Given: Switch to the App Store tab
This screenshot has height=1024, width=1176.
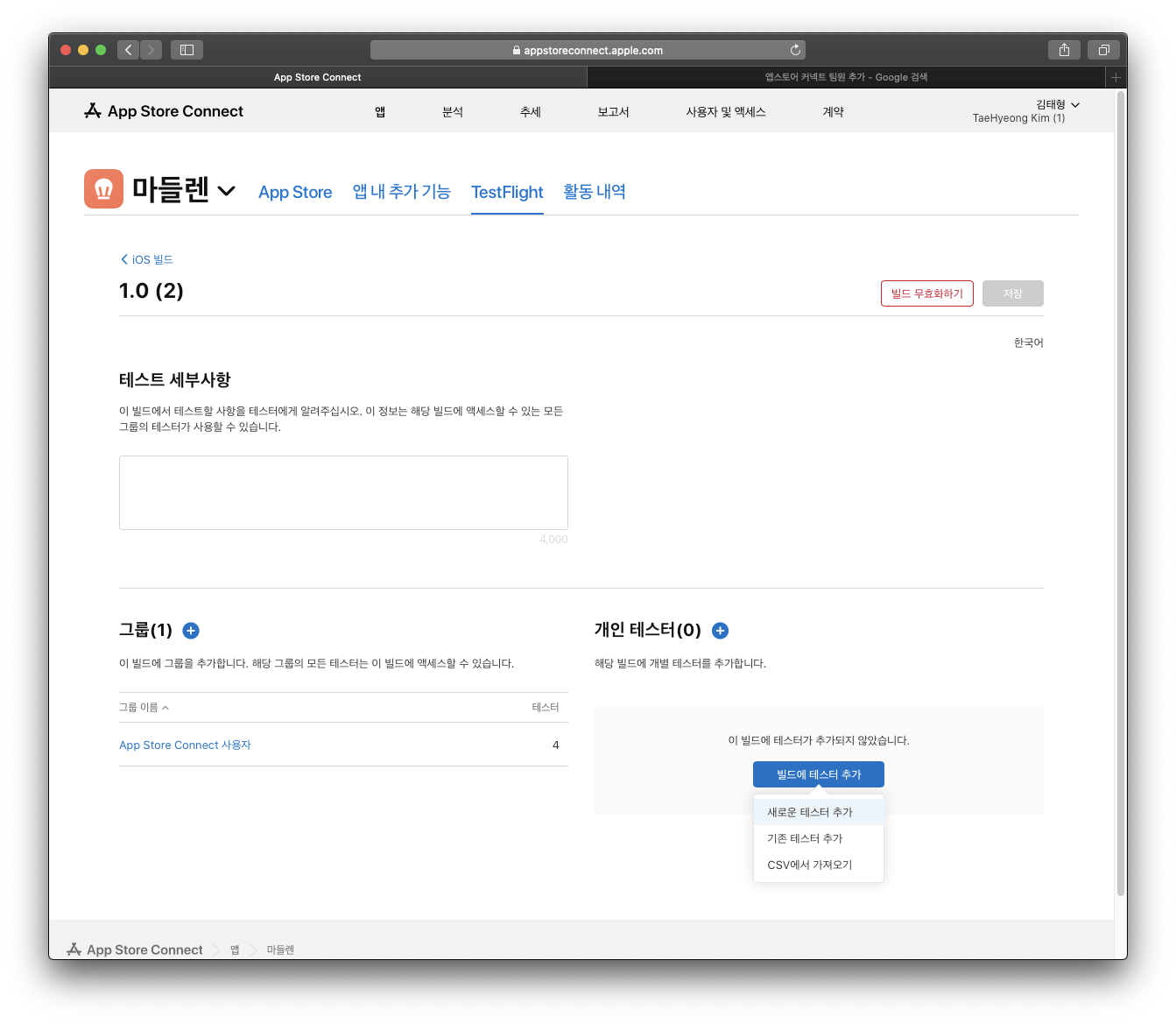Looking at the screenshot, I should click(295, 192).
